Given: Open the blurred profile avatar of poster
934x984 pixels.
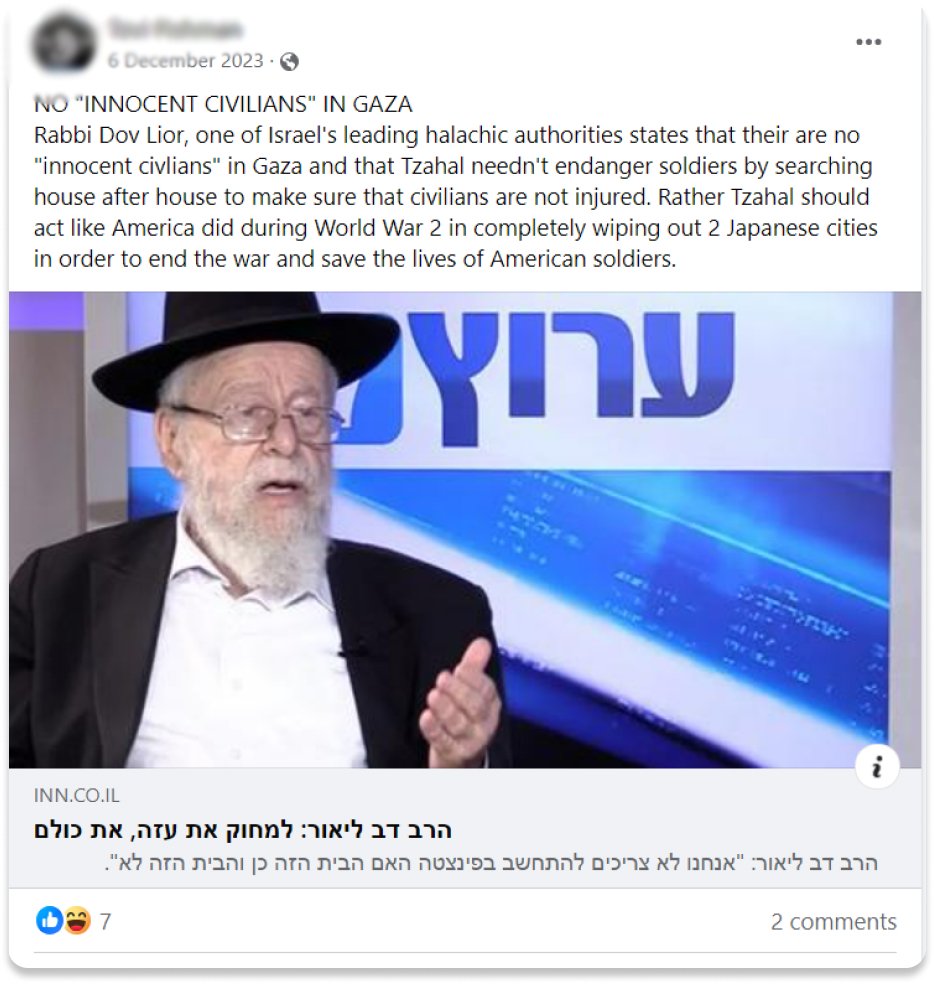Looking at the screenshot, I should pos(63,43).
